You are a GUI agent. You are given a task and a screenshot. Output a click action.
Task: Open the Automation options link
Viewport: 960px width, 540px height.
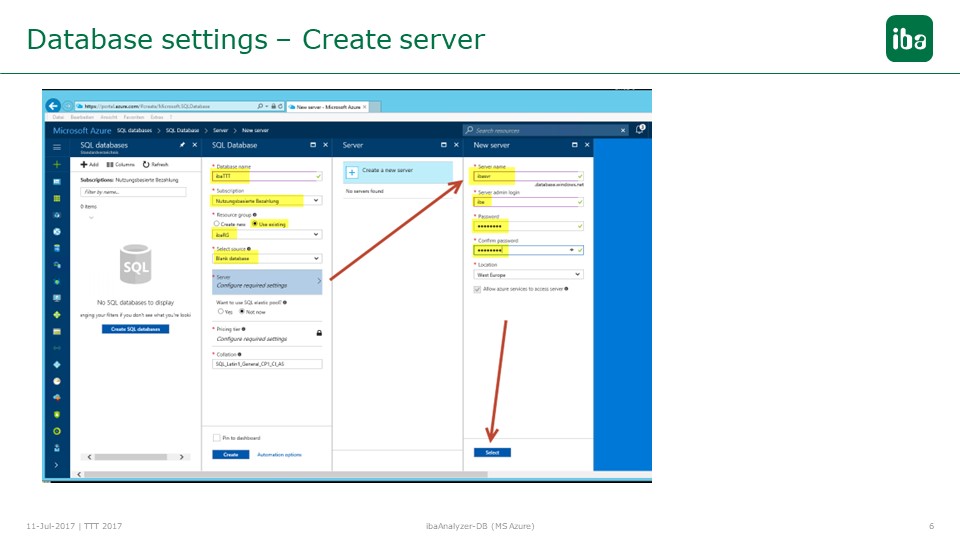[x=279, y=455]
